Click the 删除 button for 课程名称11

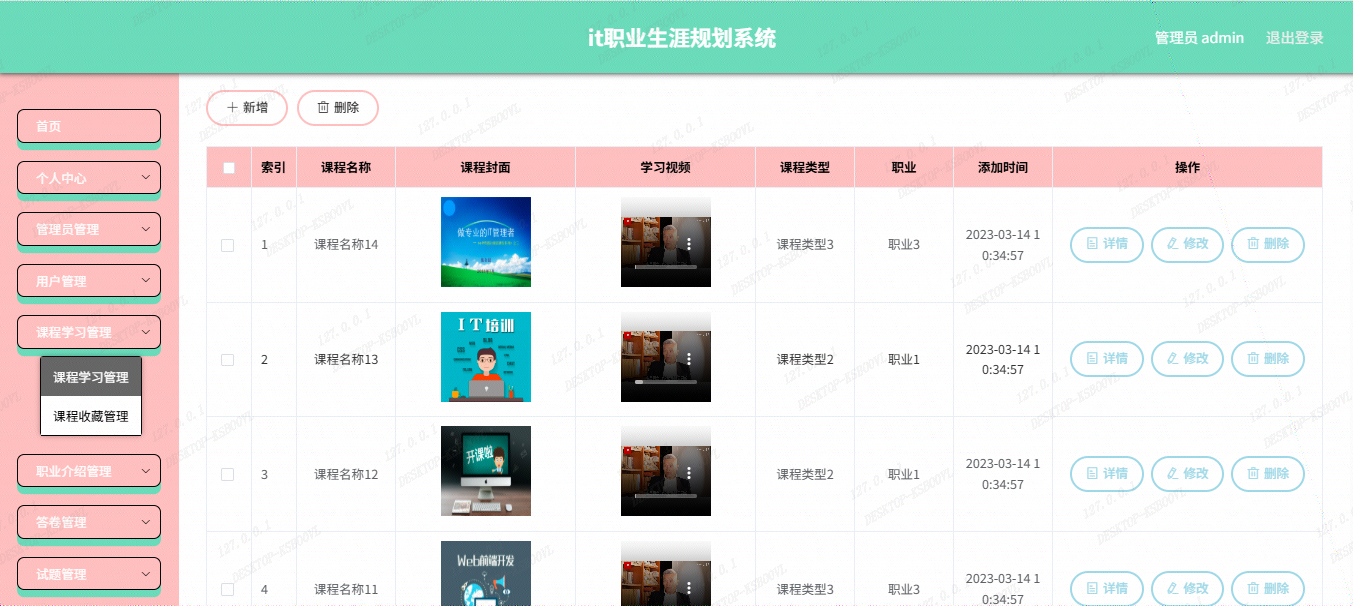(1268, 589)
